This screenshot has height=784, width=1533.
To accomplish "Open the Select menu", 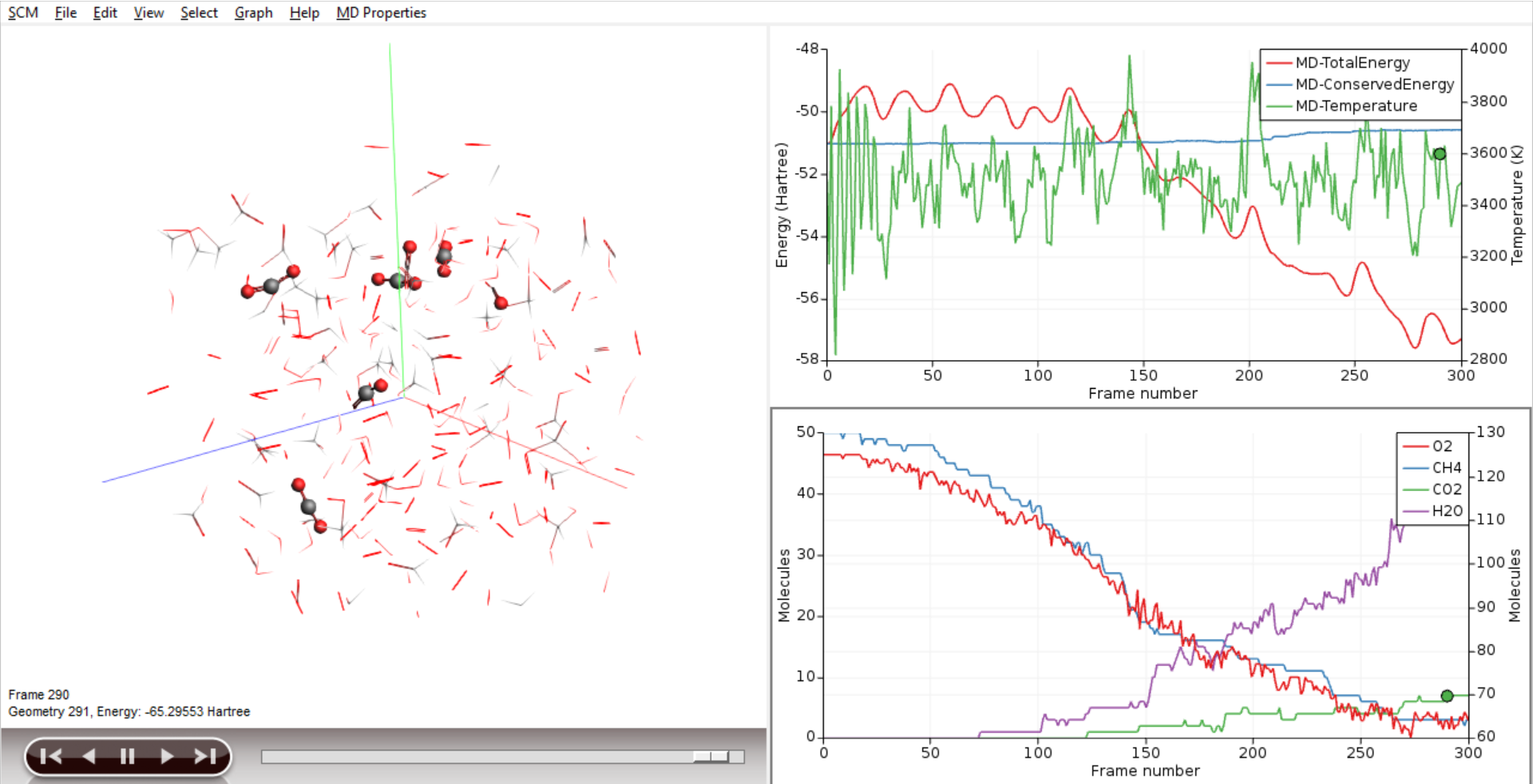I will [x=199, y=13].
